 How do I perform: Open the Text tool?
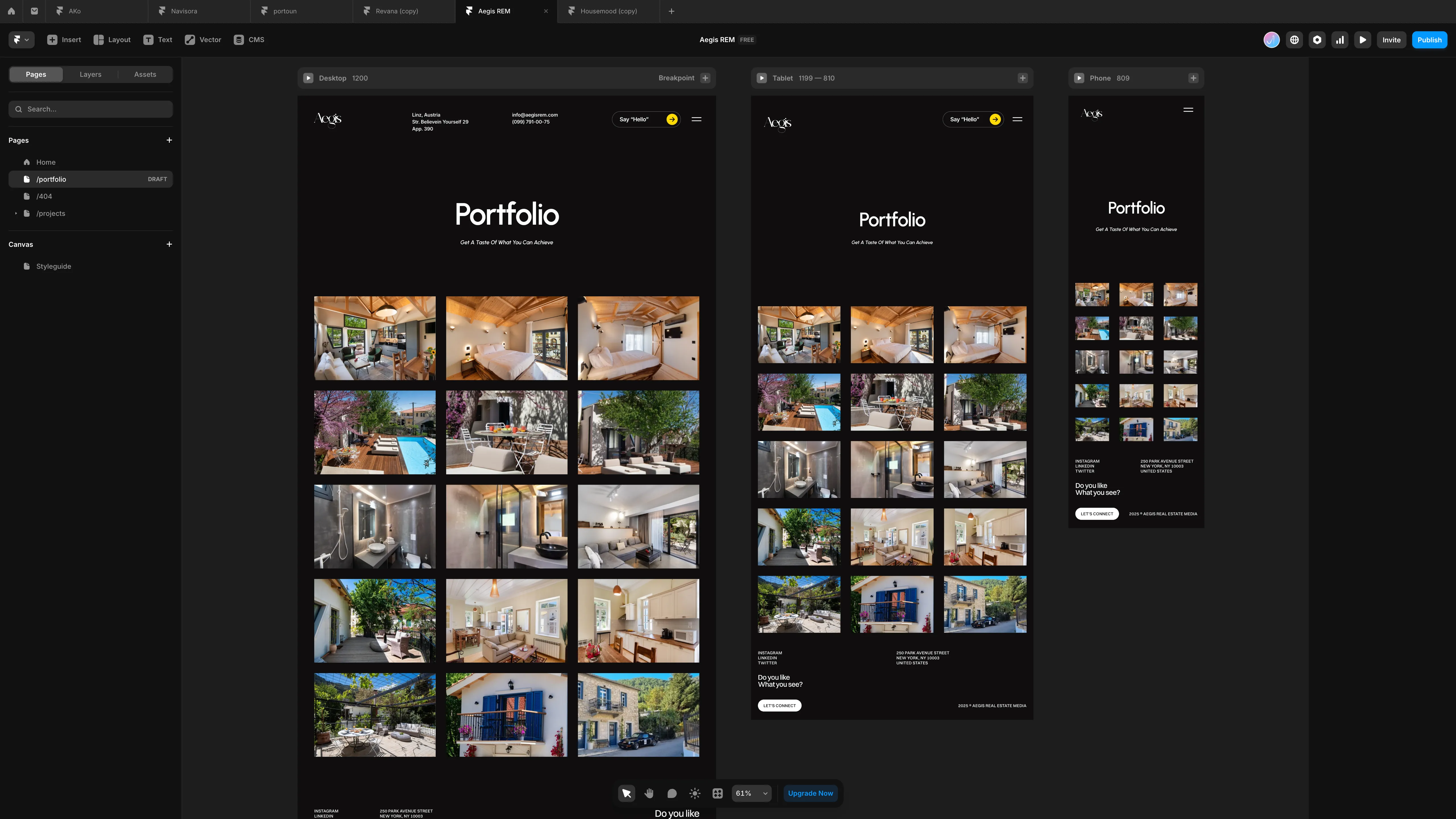click(x=157, y=40)
